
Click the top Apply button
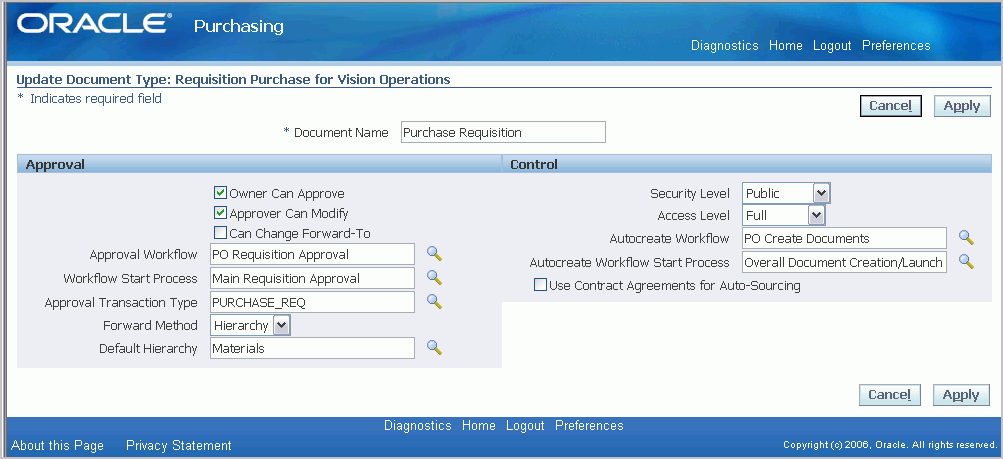(962, 106)
